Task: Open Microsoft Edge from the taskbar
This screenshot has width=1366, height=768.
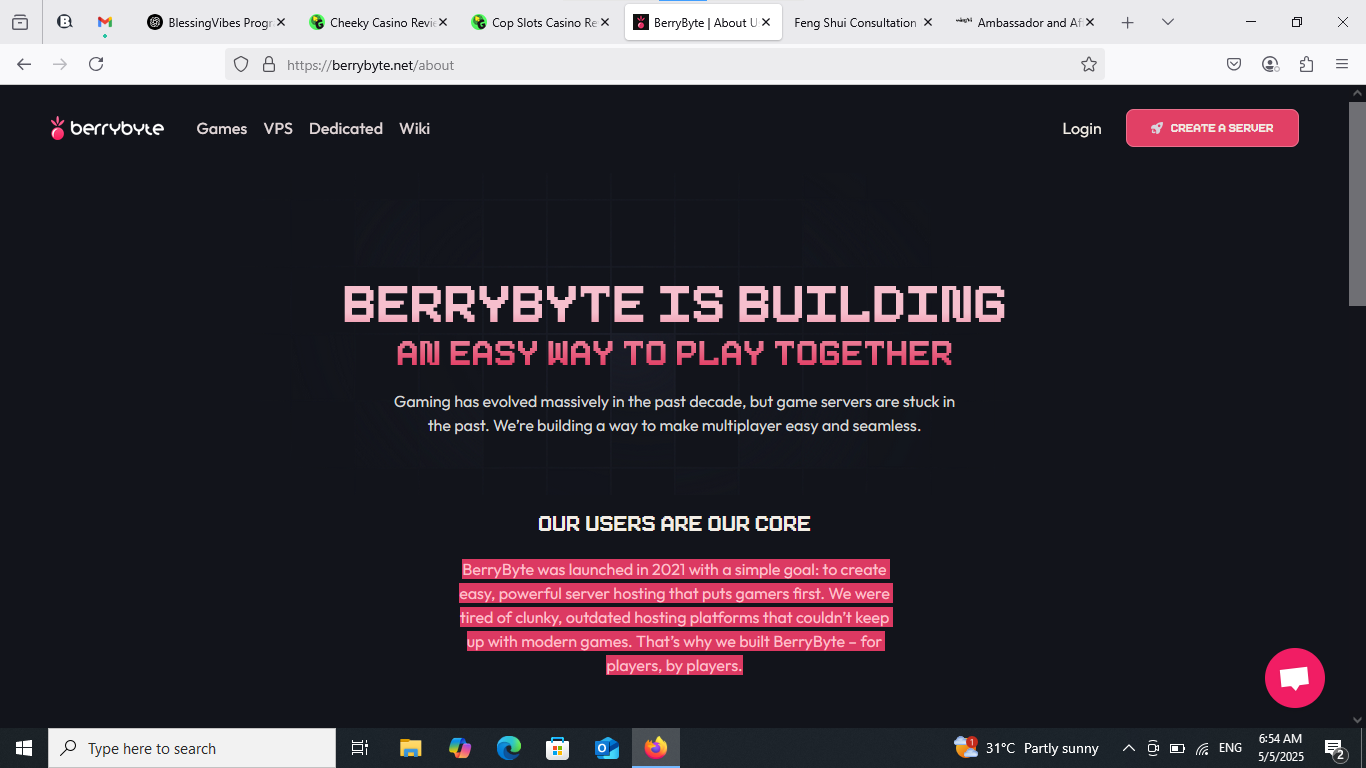Action: coord(509,748)
